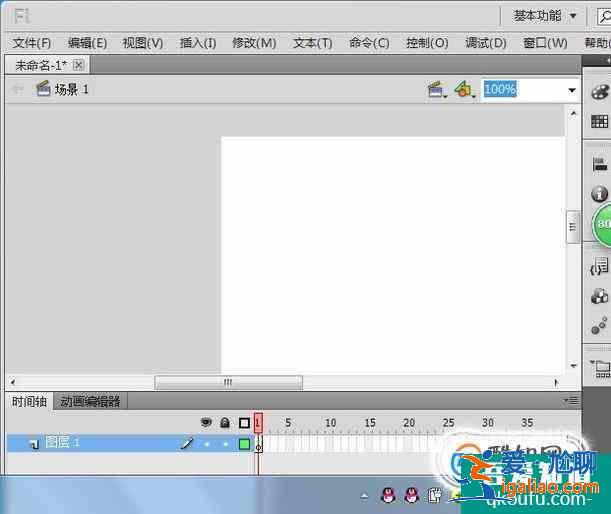Click frame 5 on the timeline ruler
This screenshot has height=514, width=611.
(x=288, y=423)
